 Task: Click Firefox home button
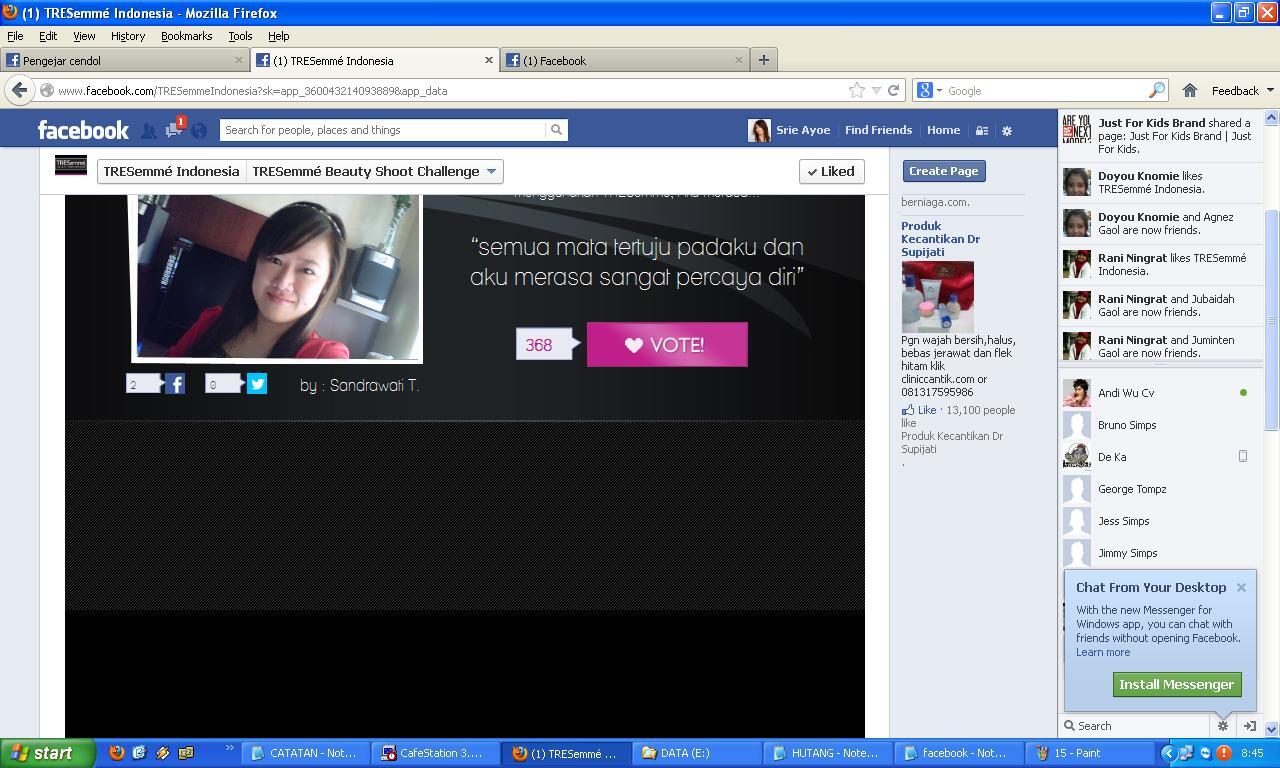pos(1189,90)
